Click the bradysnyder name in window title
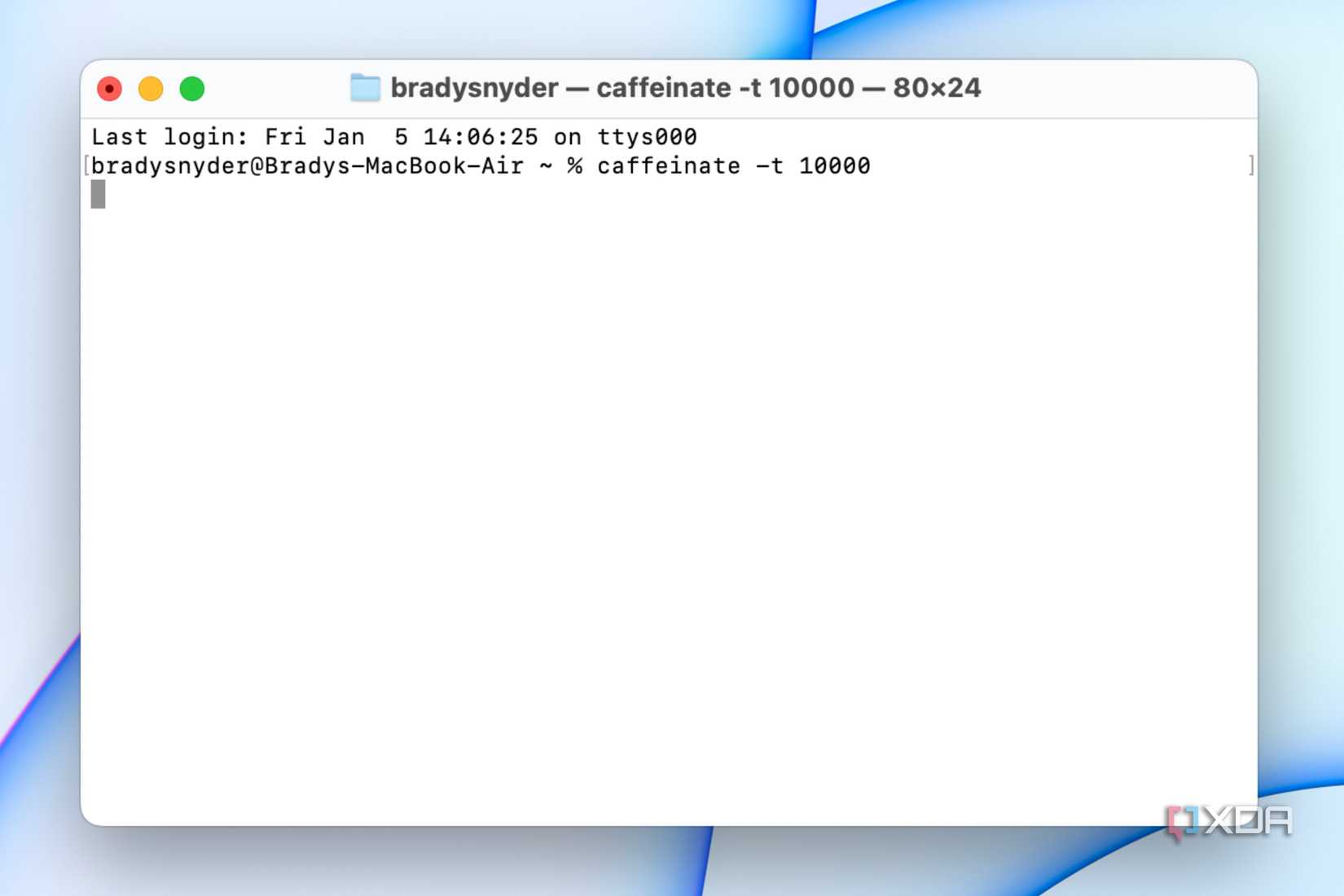The image size is (1344, 896). [474, 88]
